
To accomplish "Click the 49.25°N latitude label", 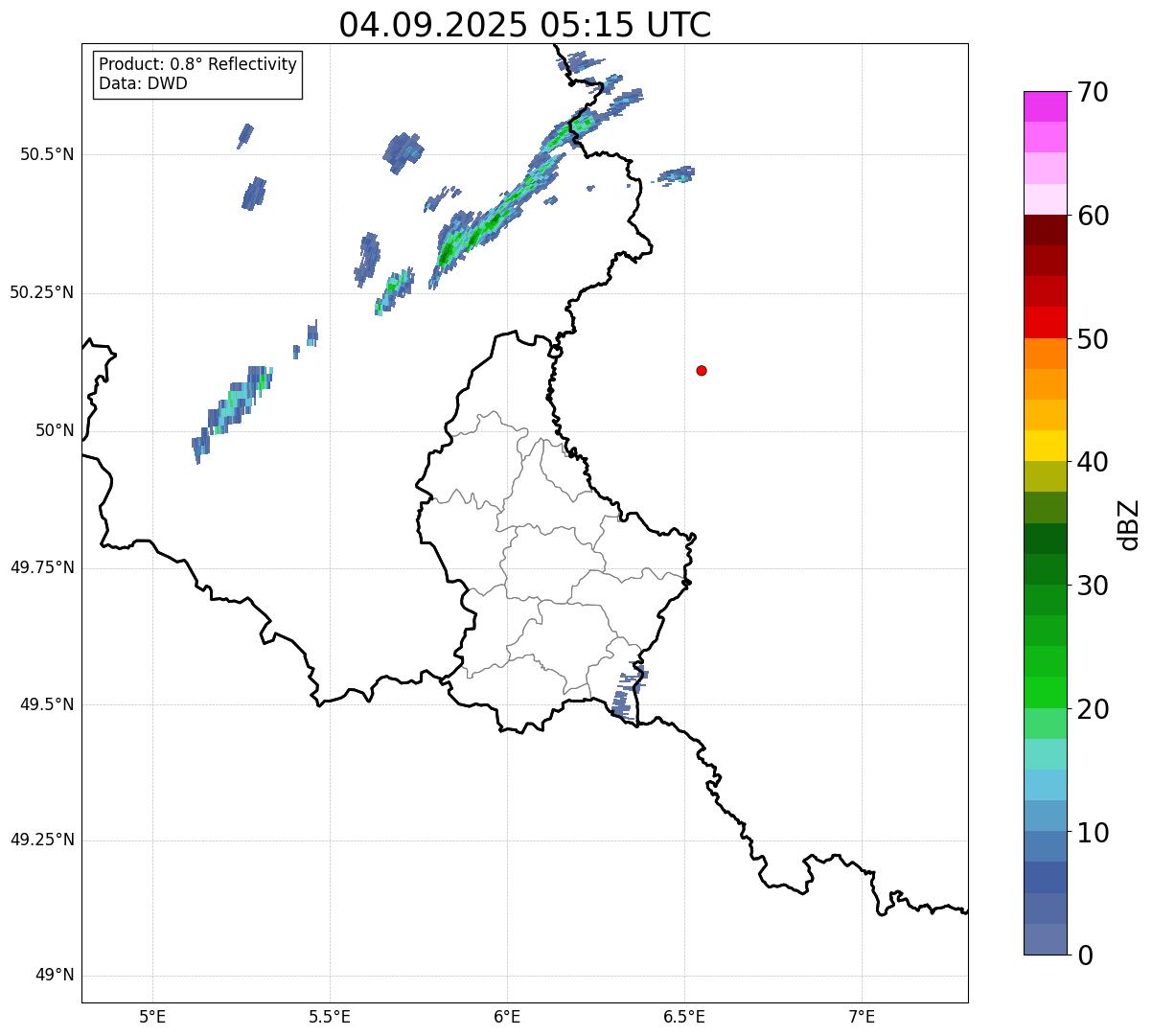I will coord(41,840).
